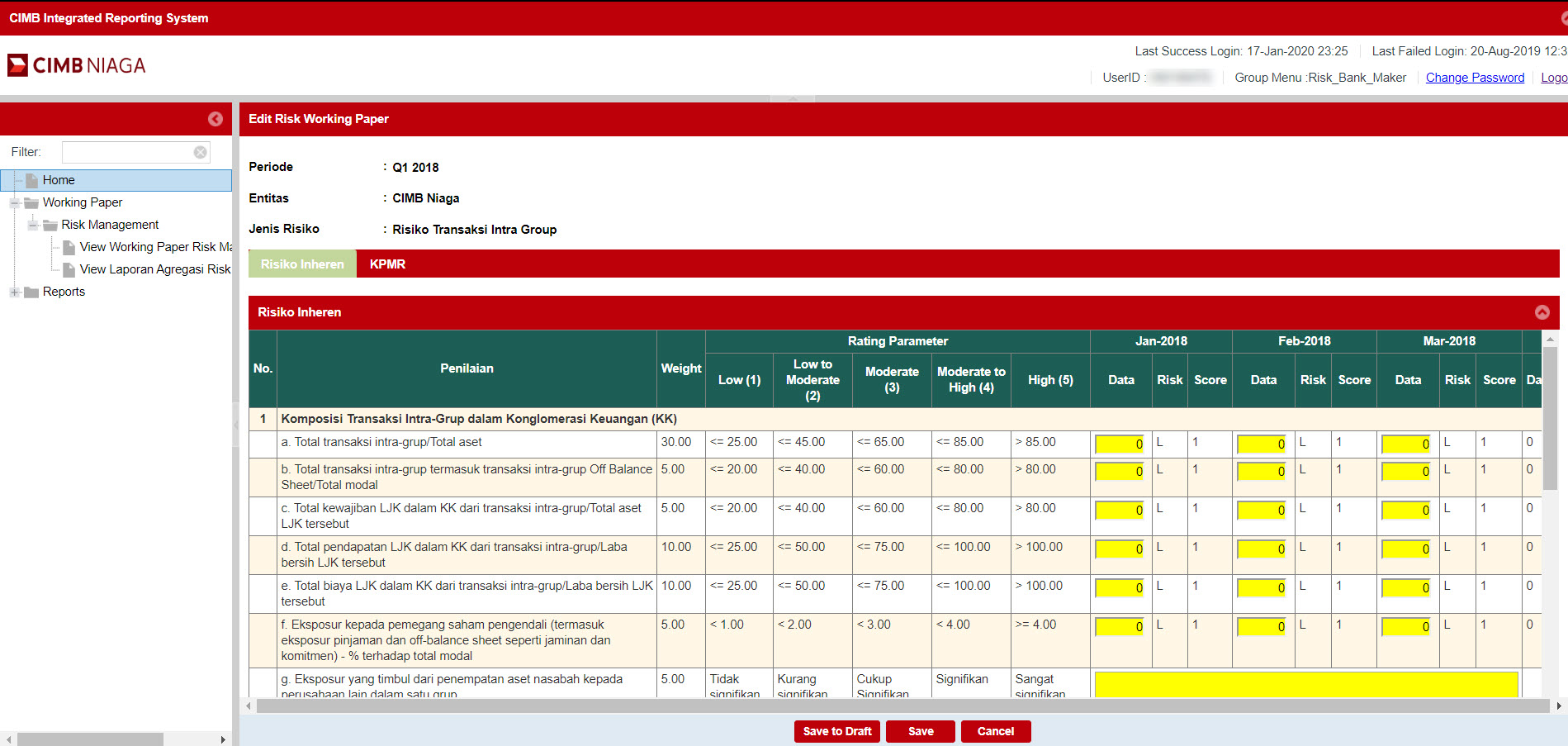
Task: Clear the Filter field using x icon
Action: click(x=200, y=152)
